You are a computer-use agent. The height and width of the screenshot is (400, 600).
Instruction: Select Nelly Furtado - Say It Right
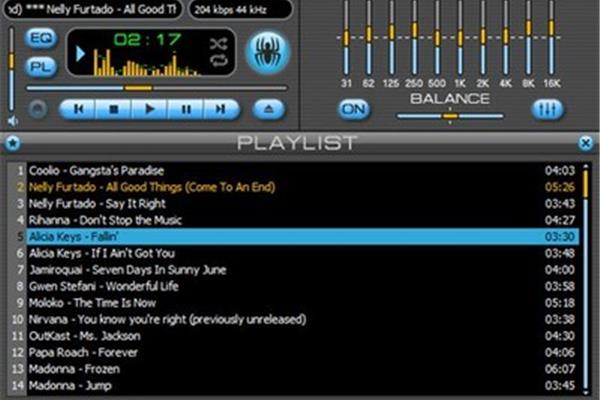[x=302, y=204]
